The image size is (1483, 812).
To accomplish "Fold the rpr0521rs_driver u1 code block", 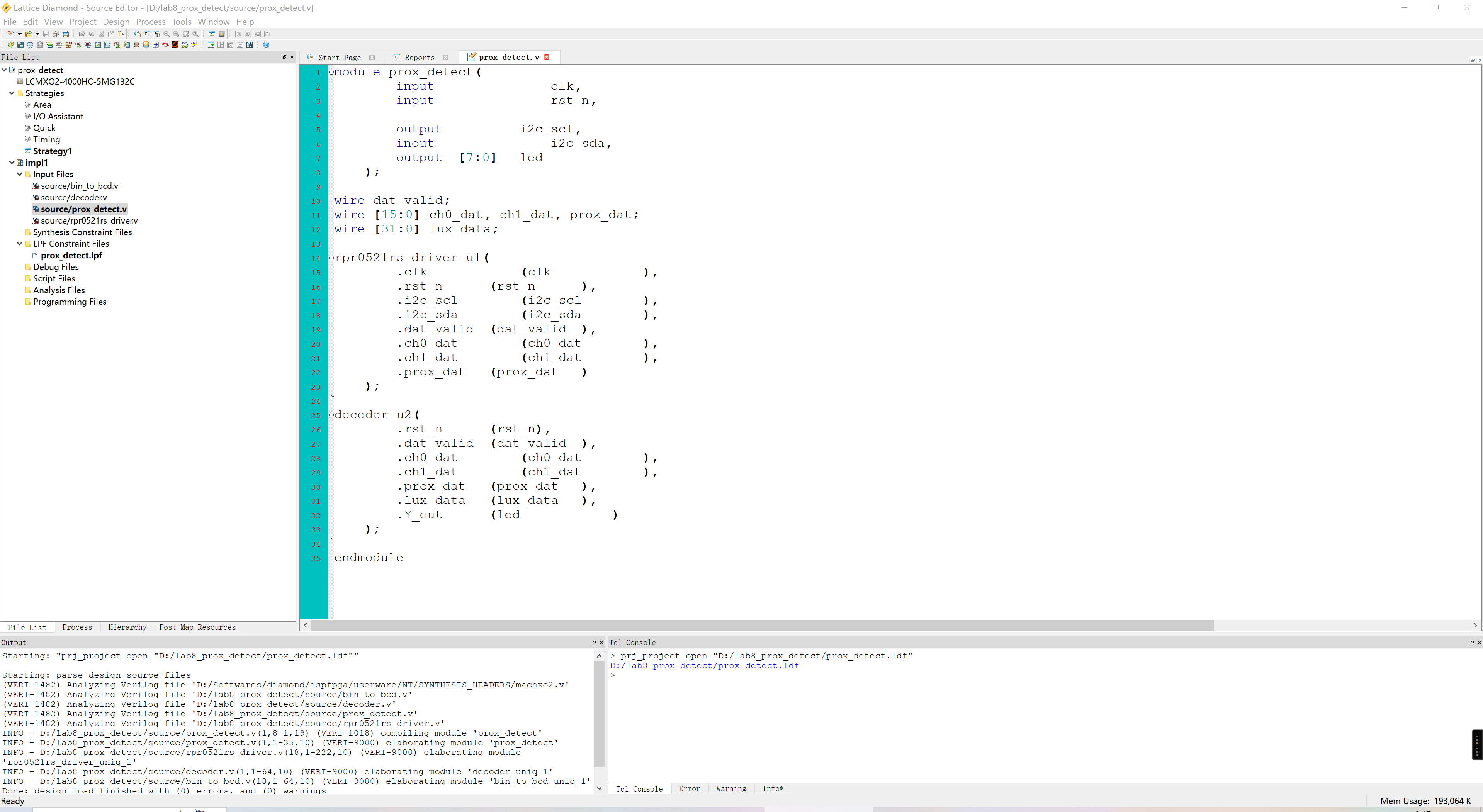I will pyautogui.click(x=331, y=258).
